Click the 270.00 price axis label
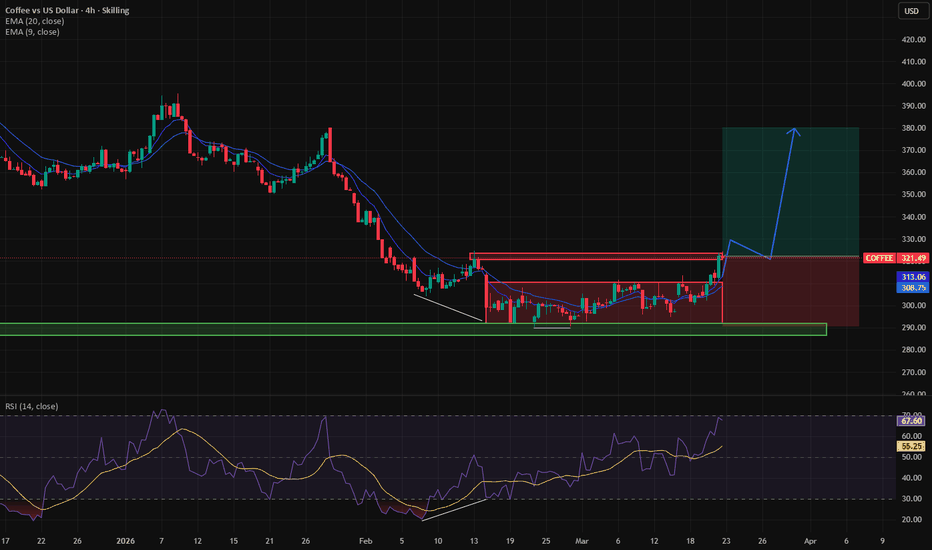Viewport: 932px width, 550px height. (914, 372)
